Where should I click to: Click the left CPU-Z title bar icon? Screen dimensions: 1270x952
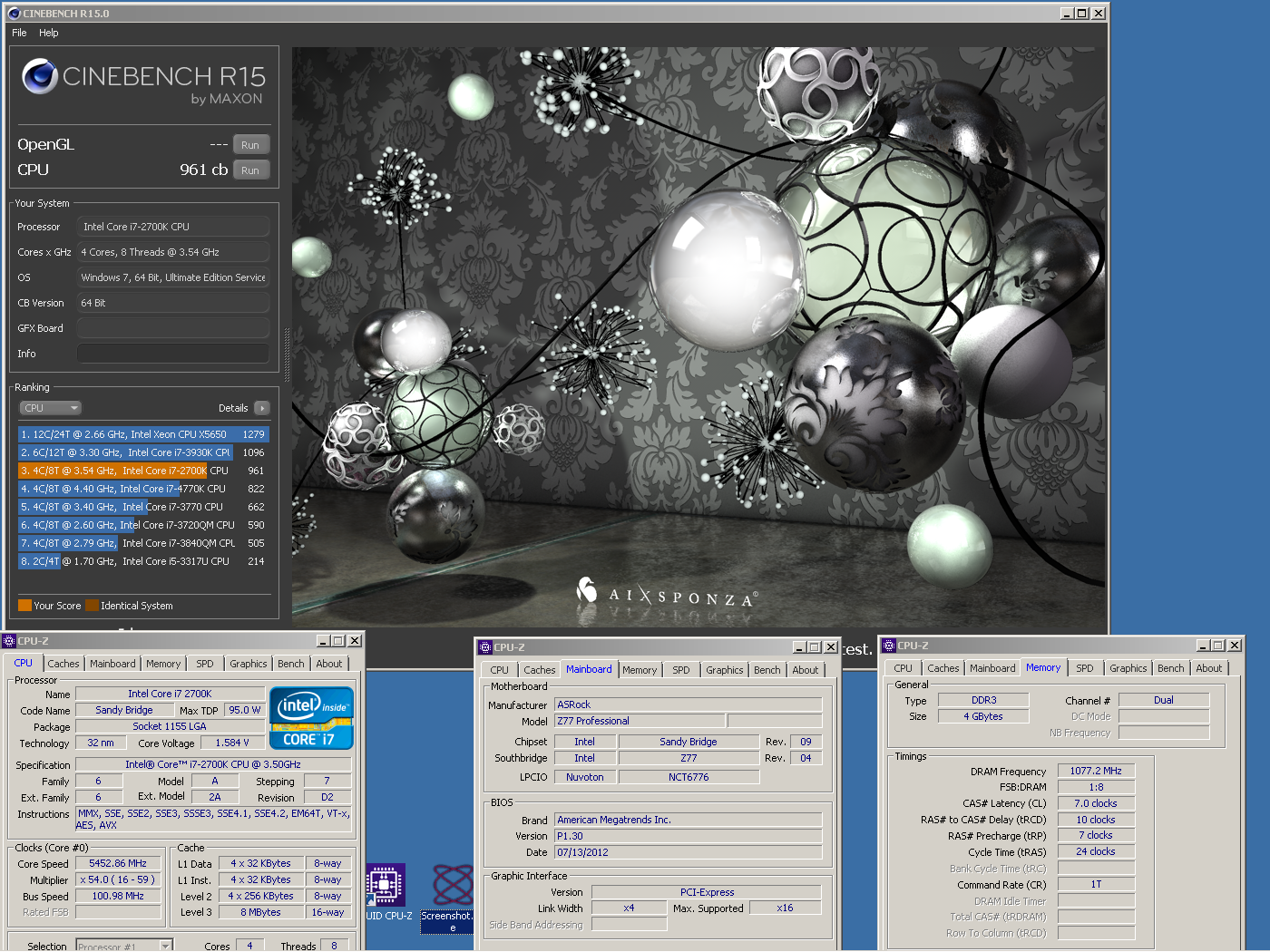[10, 641]
